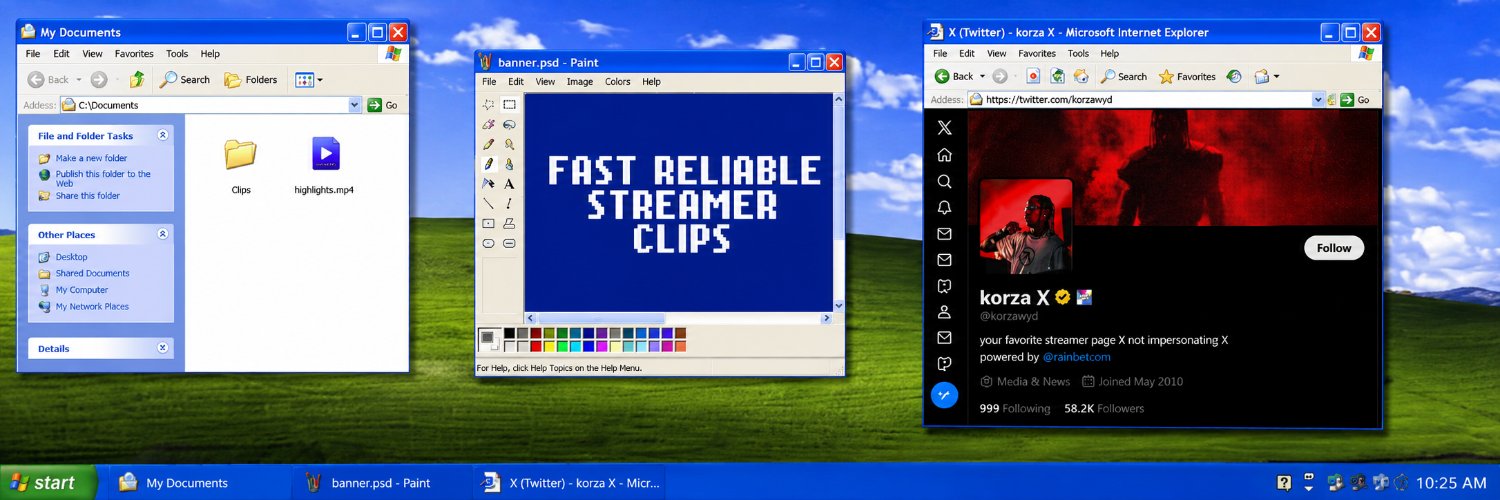1500x500 pixels.
Task: Select the Ellipse tool in Paint
Action: point(489,243)
